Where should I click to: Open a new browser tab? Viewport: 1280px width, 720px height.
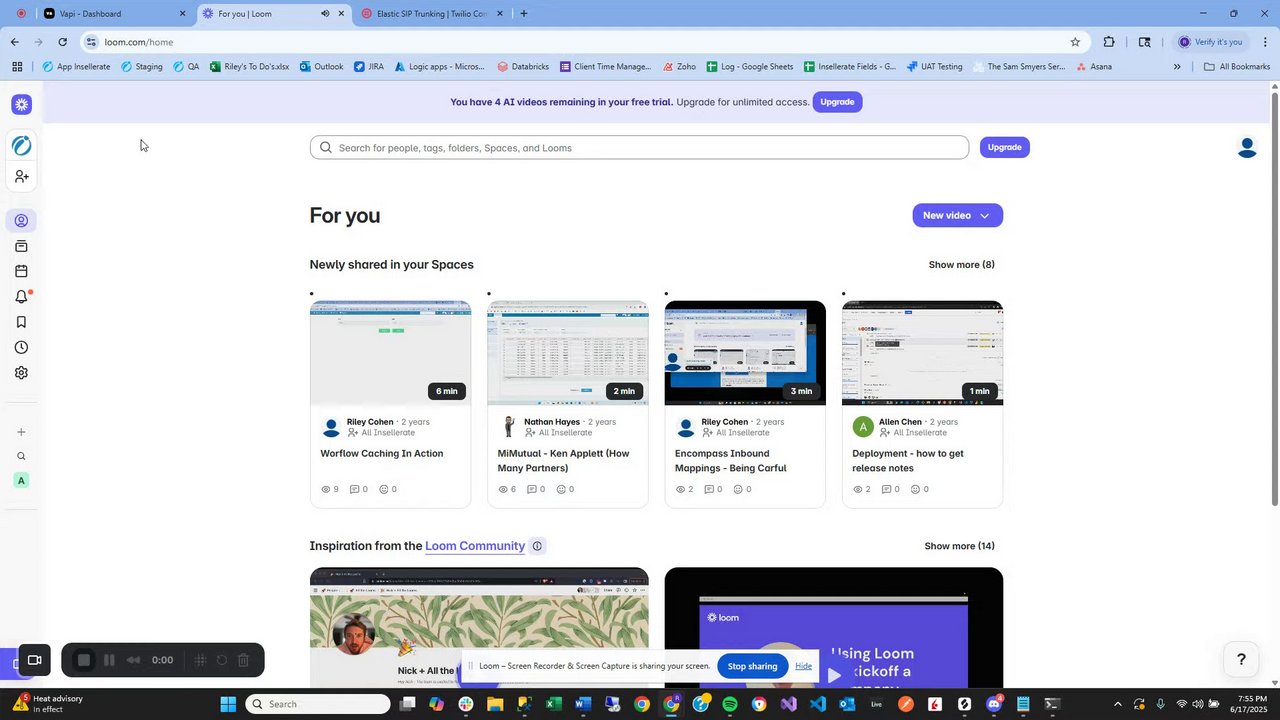pyautogui.click(x=523, y=14)
